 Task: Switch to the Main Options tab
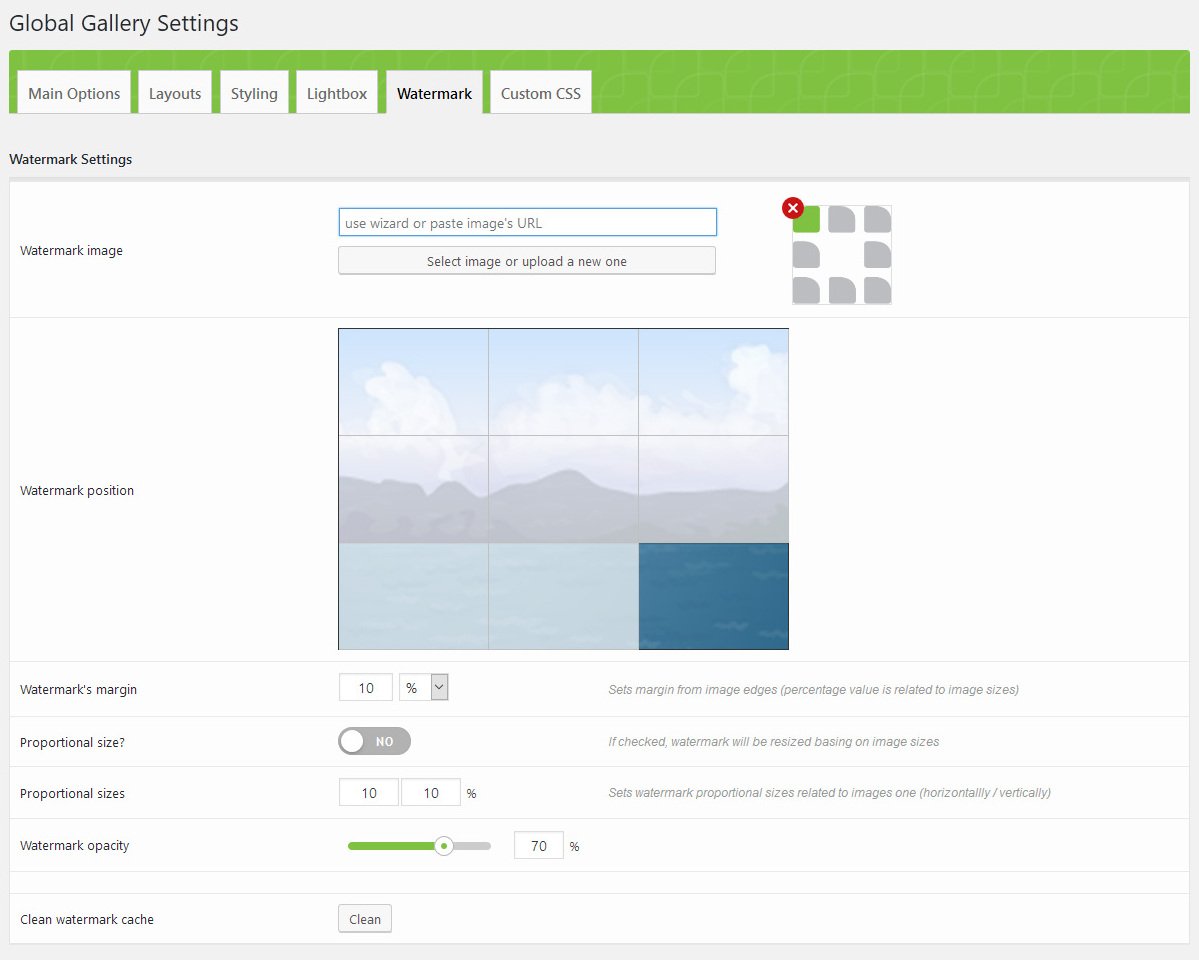[x=74, y=93]
